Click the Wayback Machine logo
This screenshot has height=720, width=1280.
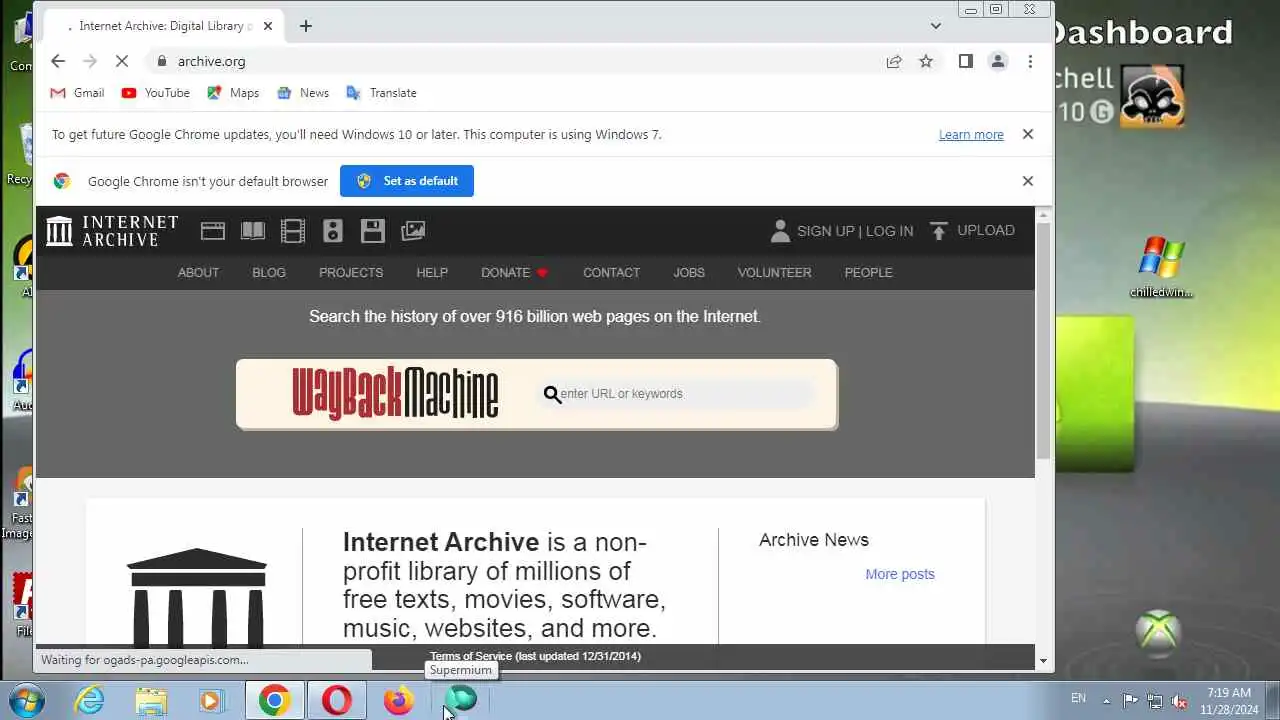pos(395,393)
